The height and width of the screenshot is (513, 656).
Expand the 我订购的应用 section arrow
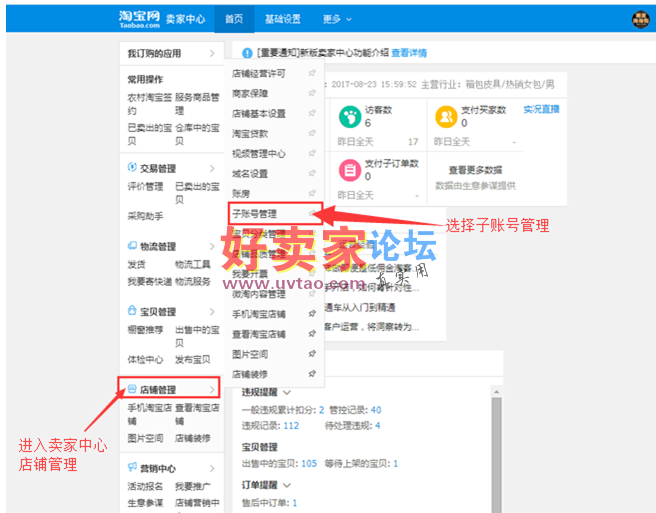click(x=212, y=52)
